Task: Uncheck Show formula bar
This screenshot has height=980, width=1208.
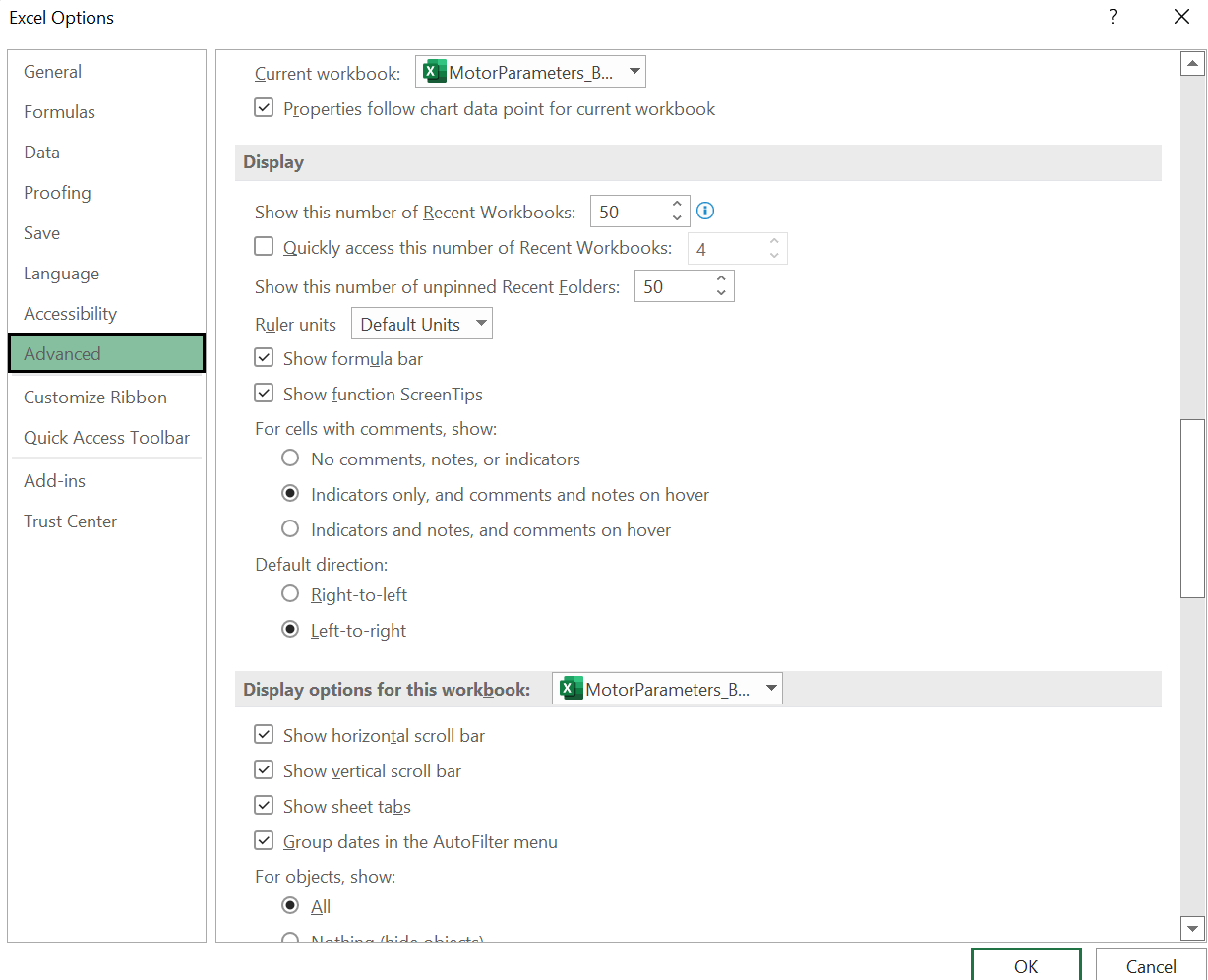Action: (264, 358)
